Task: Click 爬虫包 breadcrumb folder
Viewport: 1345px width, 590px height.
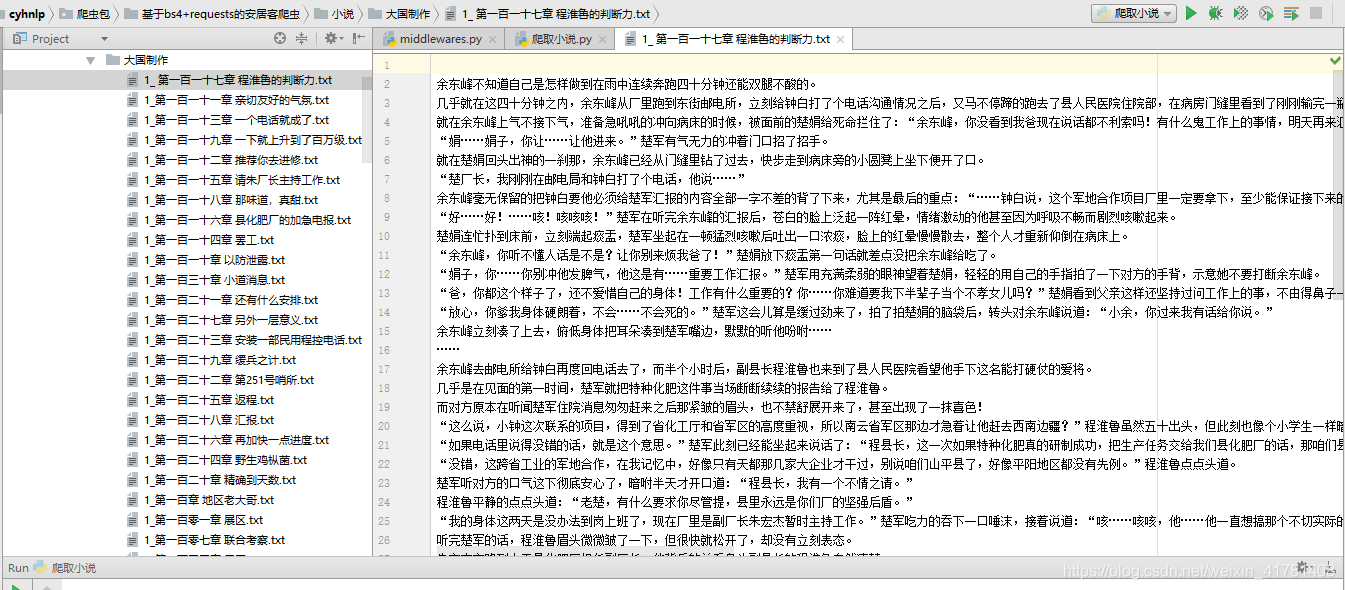Action: click(x=85, y=14)
